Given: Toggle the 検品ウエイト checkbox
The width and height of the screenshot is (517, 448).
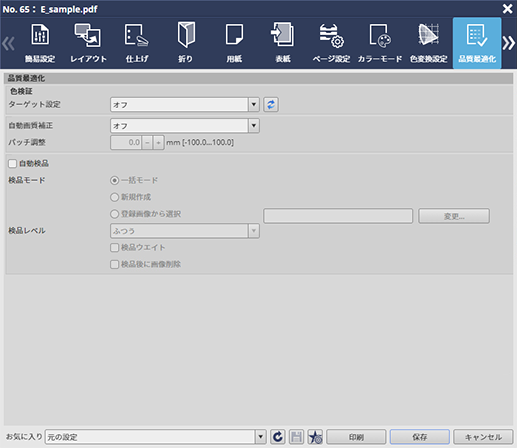Looking at the screenshot, I should pyautogui.click(x=114, y=247).
